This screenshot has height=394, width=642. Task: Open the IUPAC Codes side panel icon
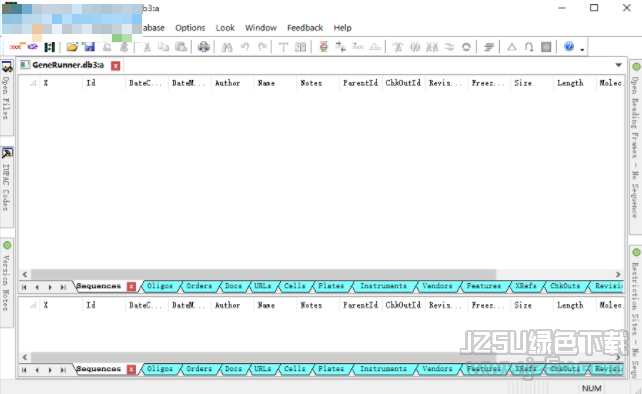[x=7, y=153]
